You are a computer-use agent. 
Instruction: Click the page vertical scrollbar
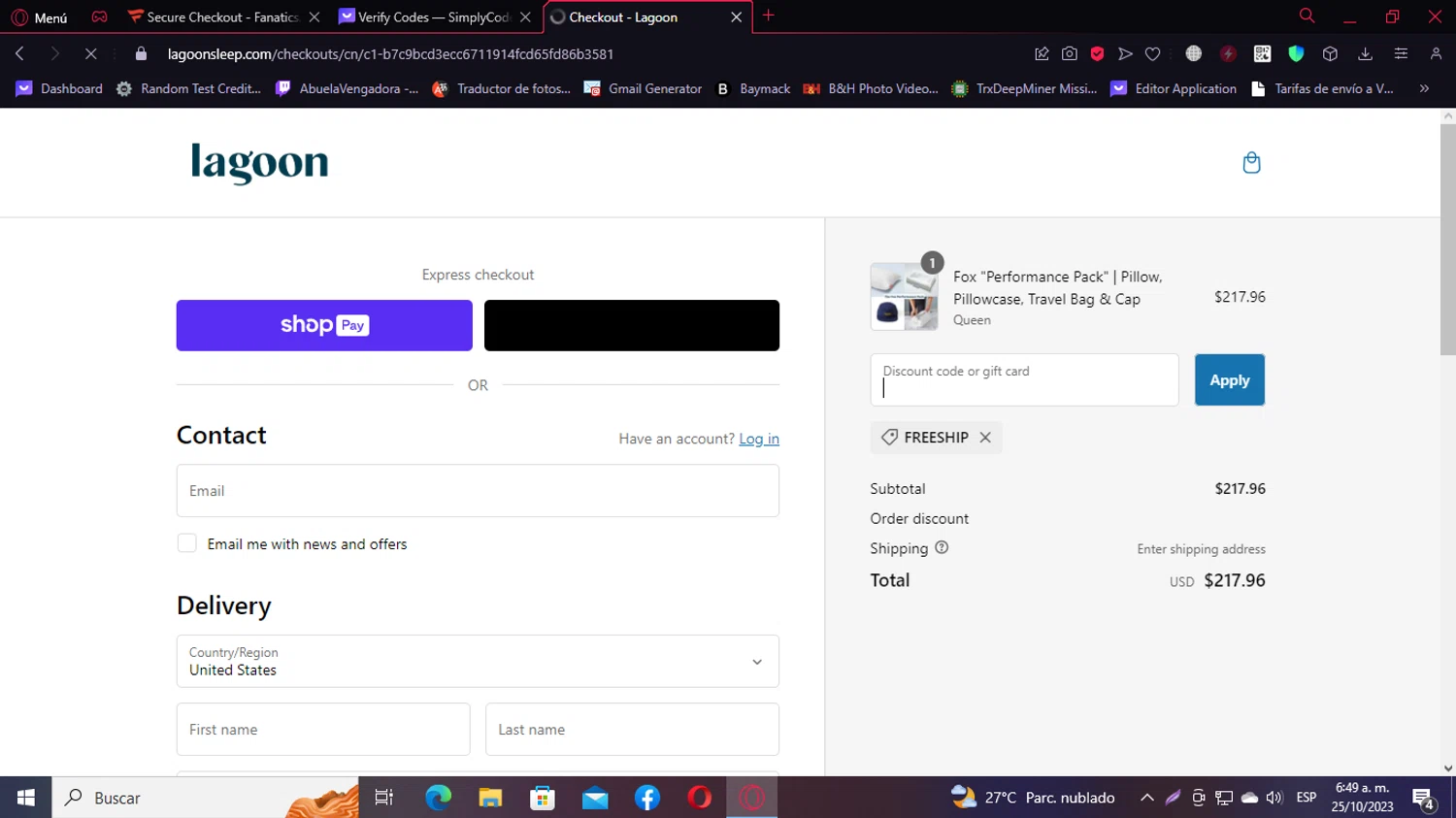tap(1447, 241)
